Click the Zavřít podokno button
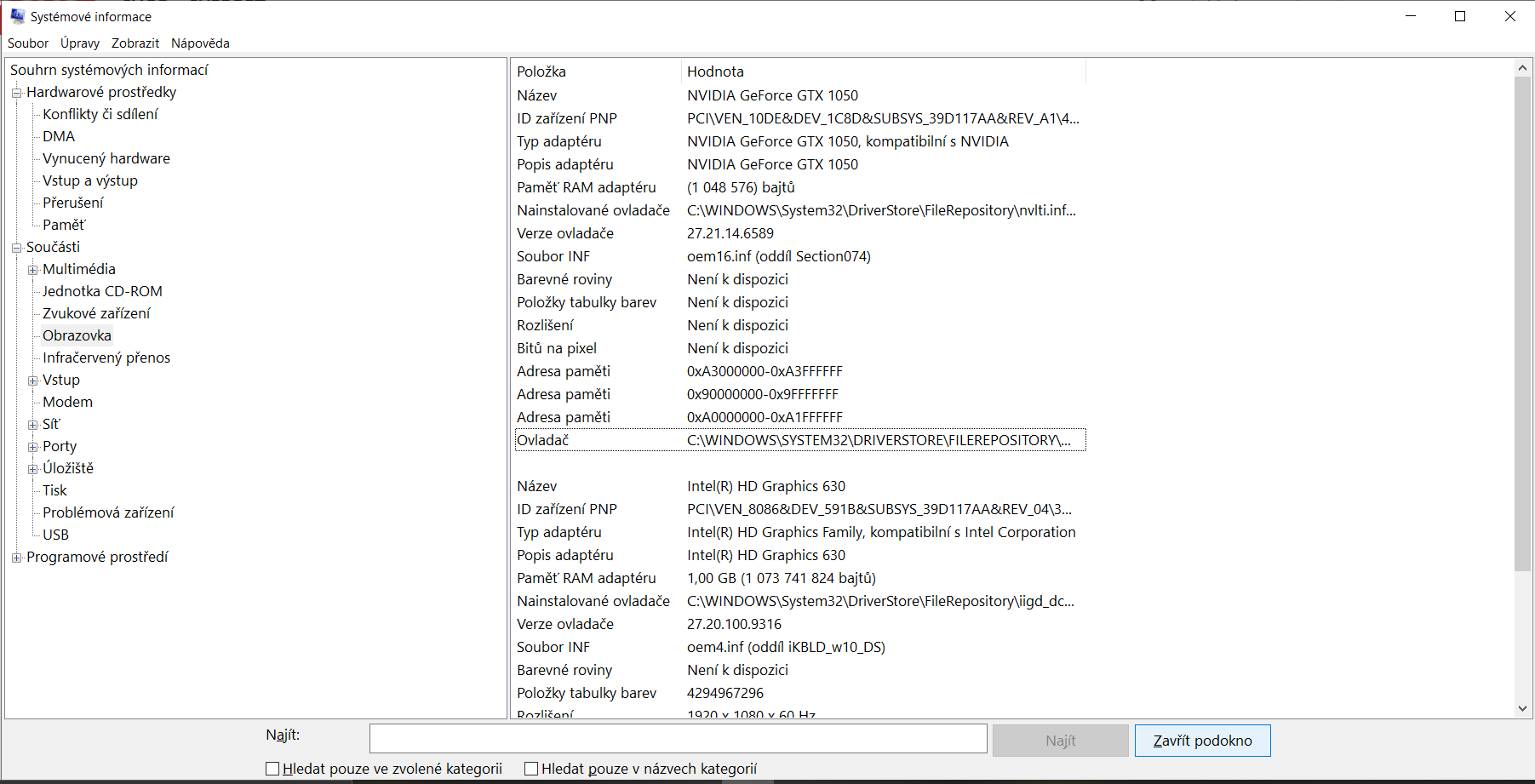Screen dimensions: 1535x784 (x=1202, y=741)
